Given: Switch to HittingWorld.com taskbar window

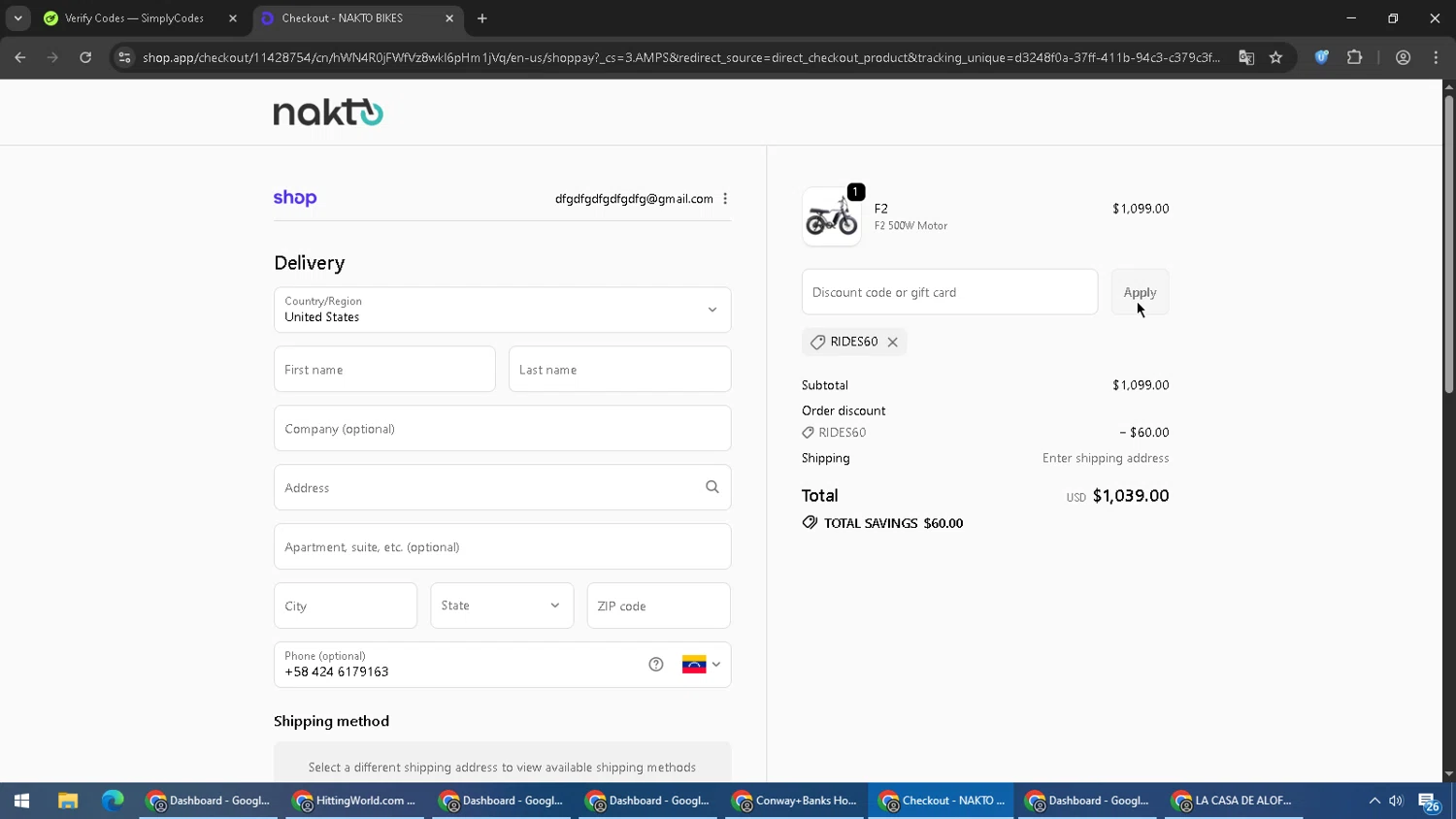Looking at the screenshot, I should (x=354, y=801).
